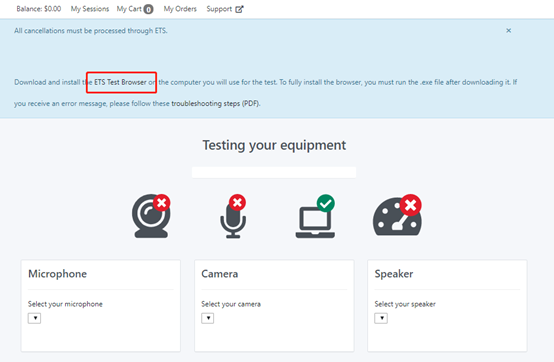
Task: Click the microphone status icon
Action: tap(233, 216)
